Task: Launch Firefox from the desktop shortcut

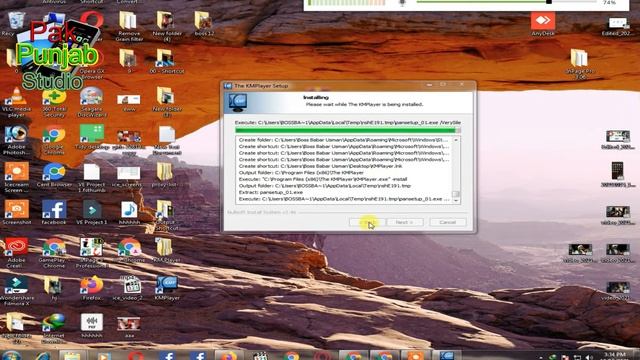Action: click(x=91, y=288)
